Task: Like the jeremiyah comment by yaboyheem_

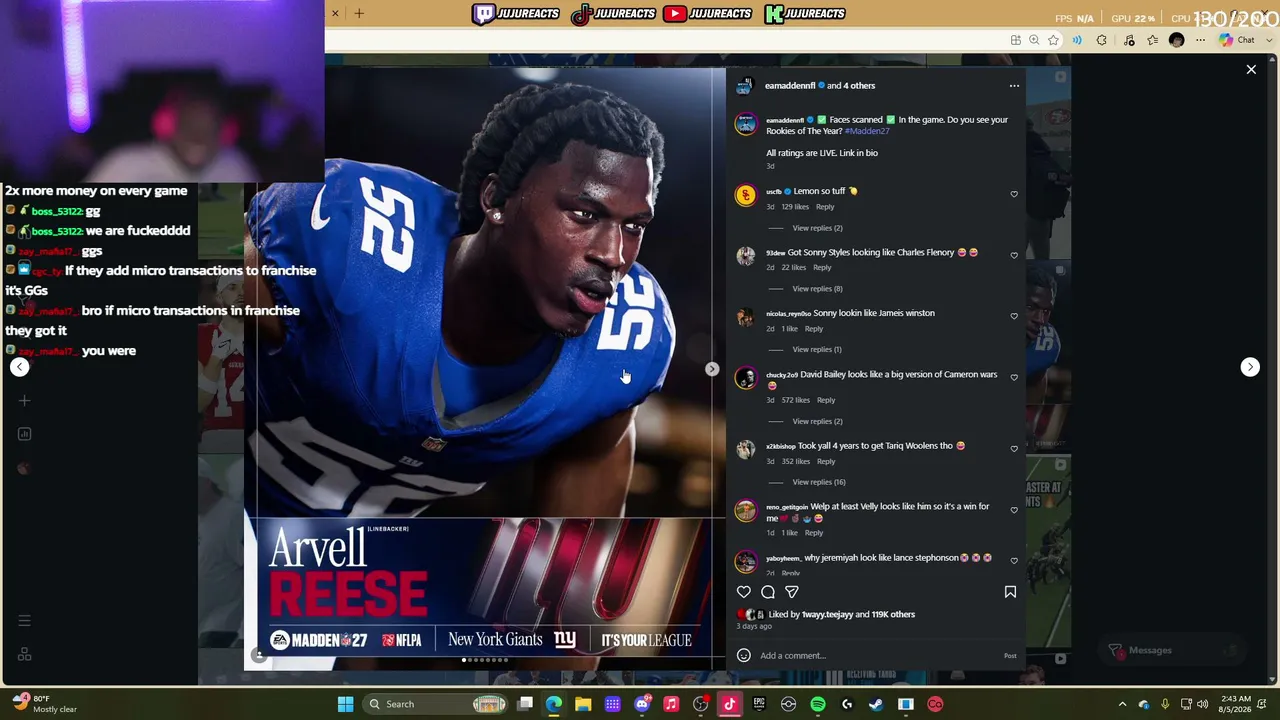Action: (1014, 561)
